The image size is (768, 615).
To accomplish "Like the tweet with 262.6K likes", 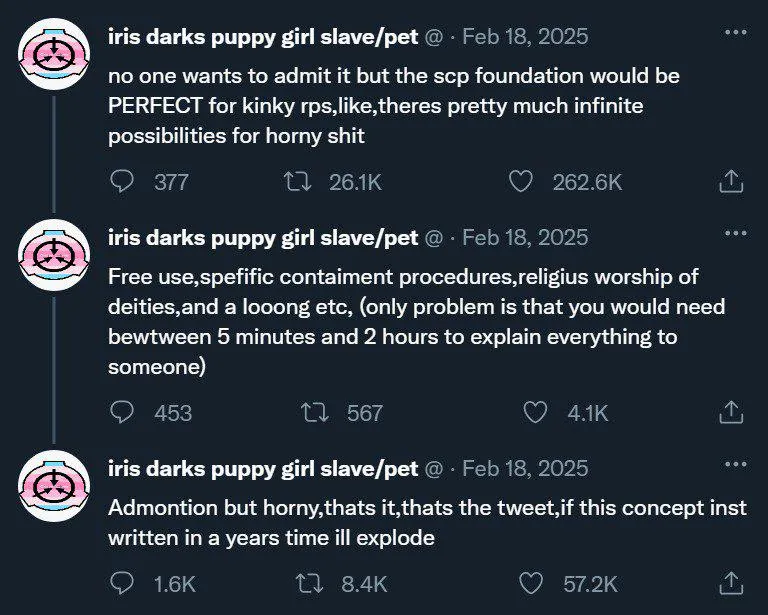I will [520, 181].
